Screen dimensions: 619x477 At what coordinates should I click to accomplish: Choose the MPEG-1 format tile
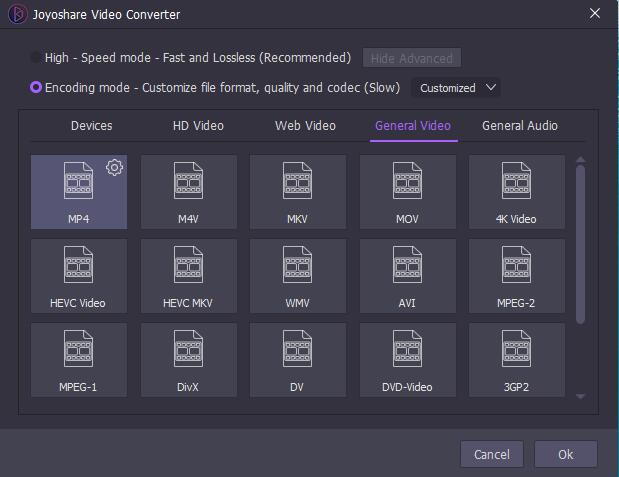79,360
